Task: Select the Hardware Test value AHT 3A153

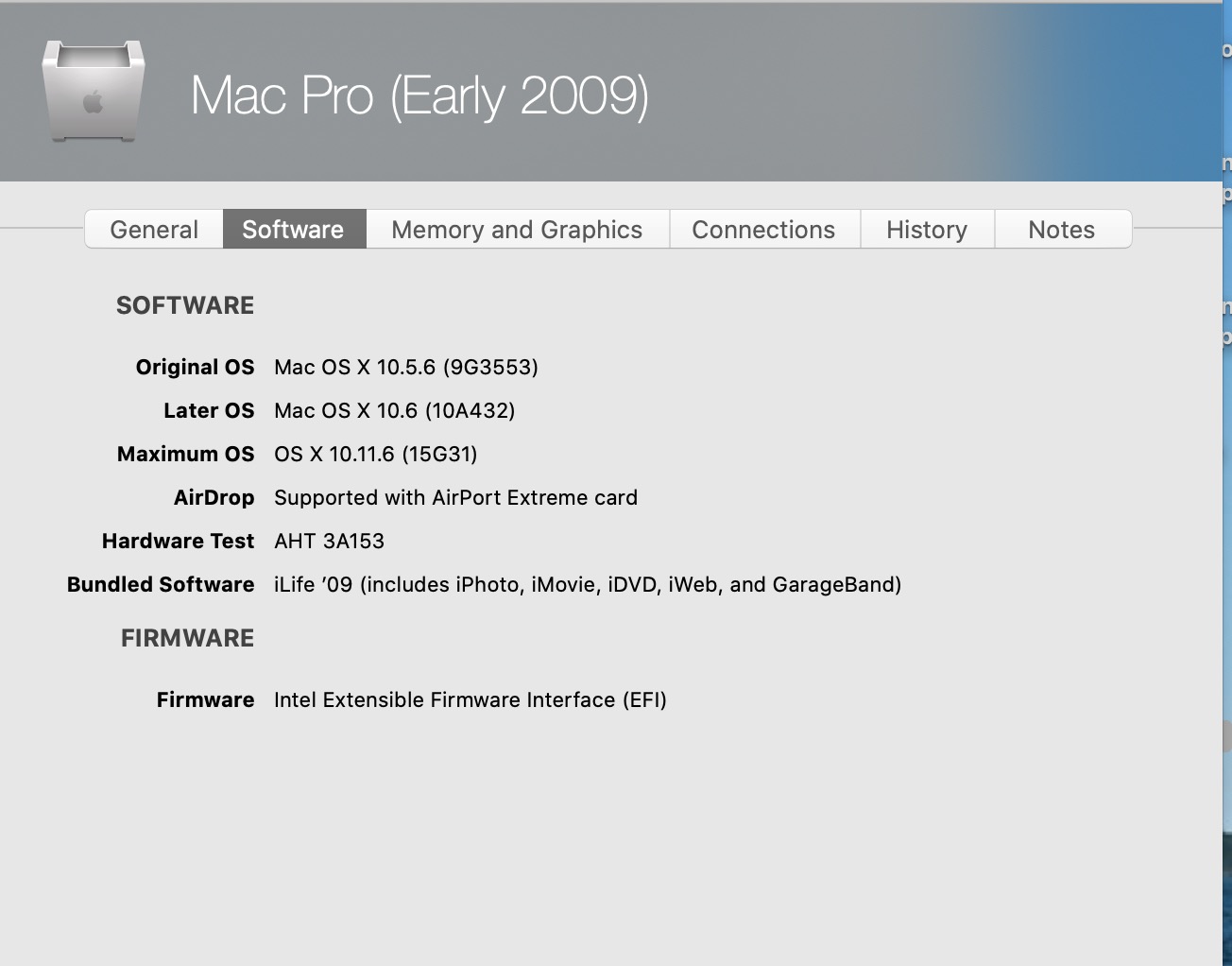Action: click(x=329, y=541)
